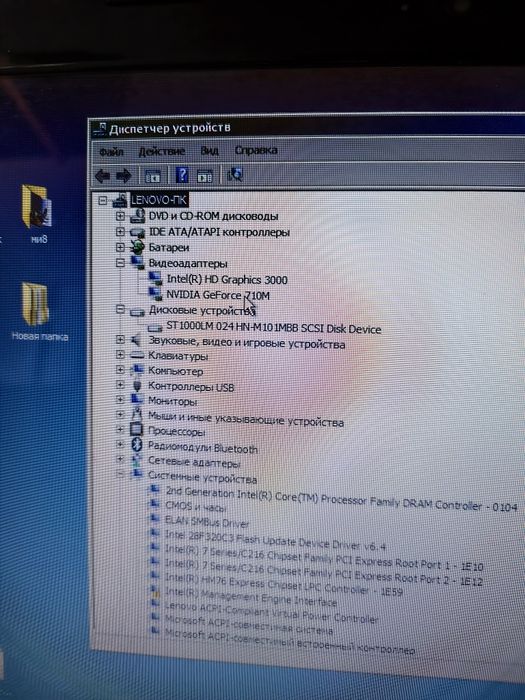
Task: Click the Клавиатуры keyboard icon
Action: [137, 355]
